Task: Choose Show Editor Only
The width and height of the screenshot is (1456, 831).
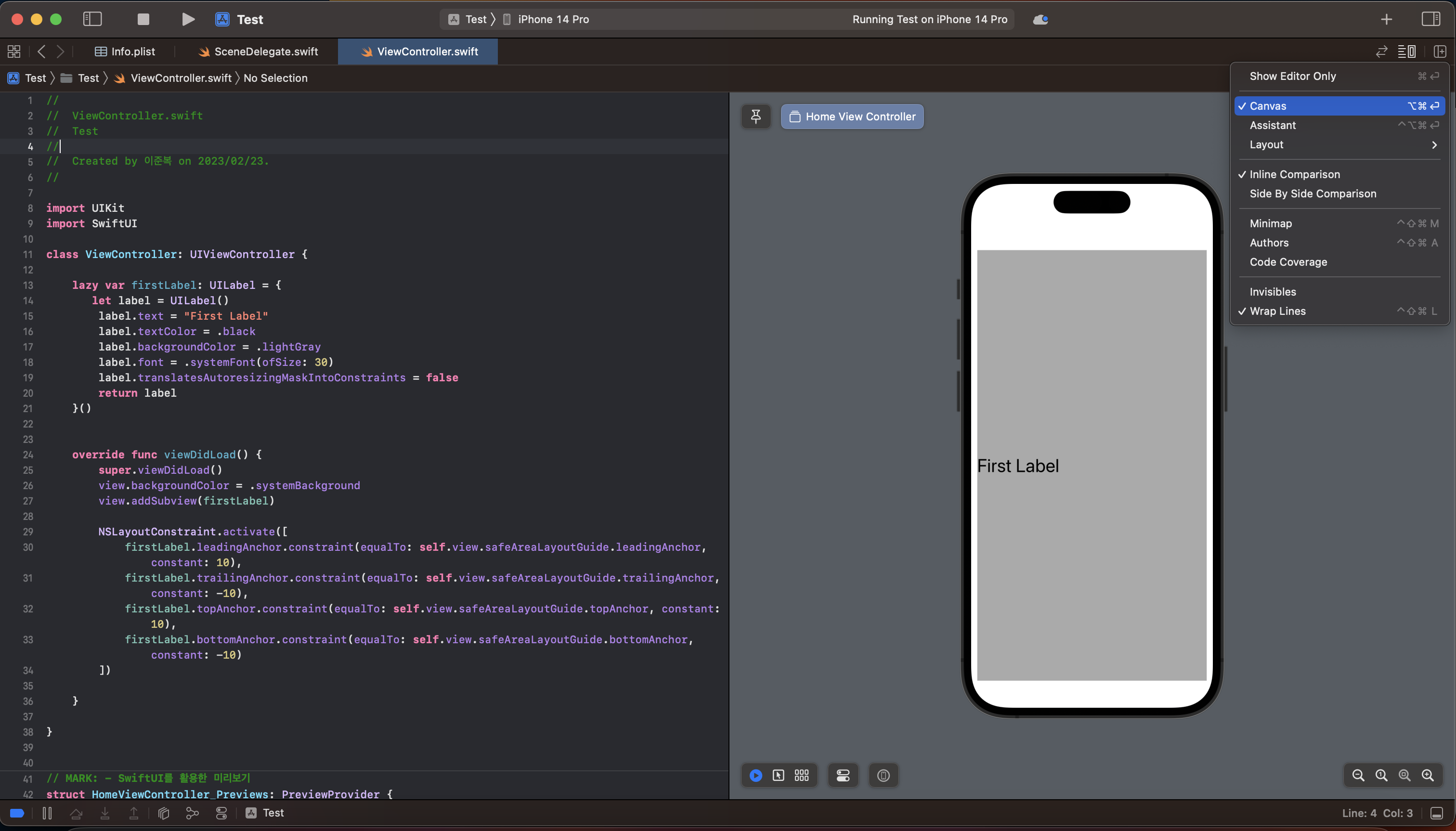Action: (x=1292, y=76)
